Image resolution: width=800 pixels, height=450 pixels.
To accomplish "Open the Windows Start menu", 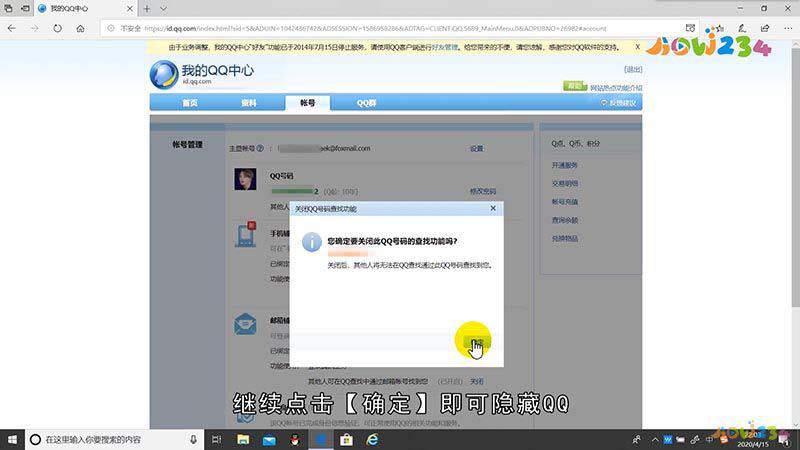I will tap(12, 439).
